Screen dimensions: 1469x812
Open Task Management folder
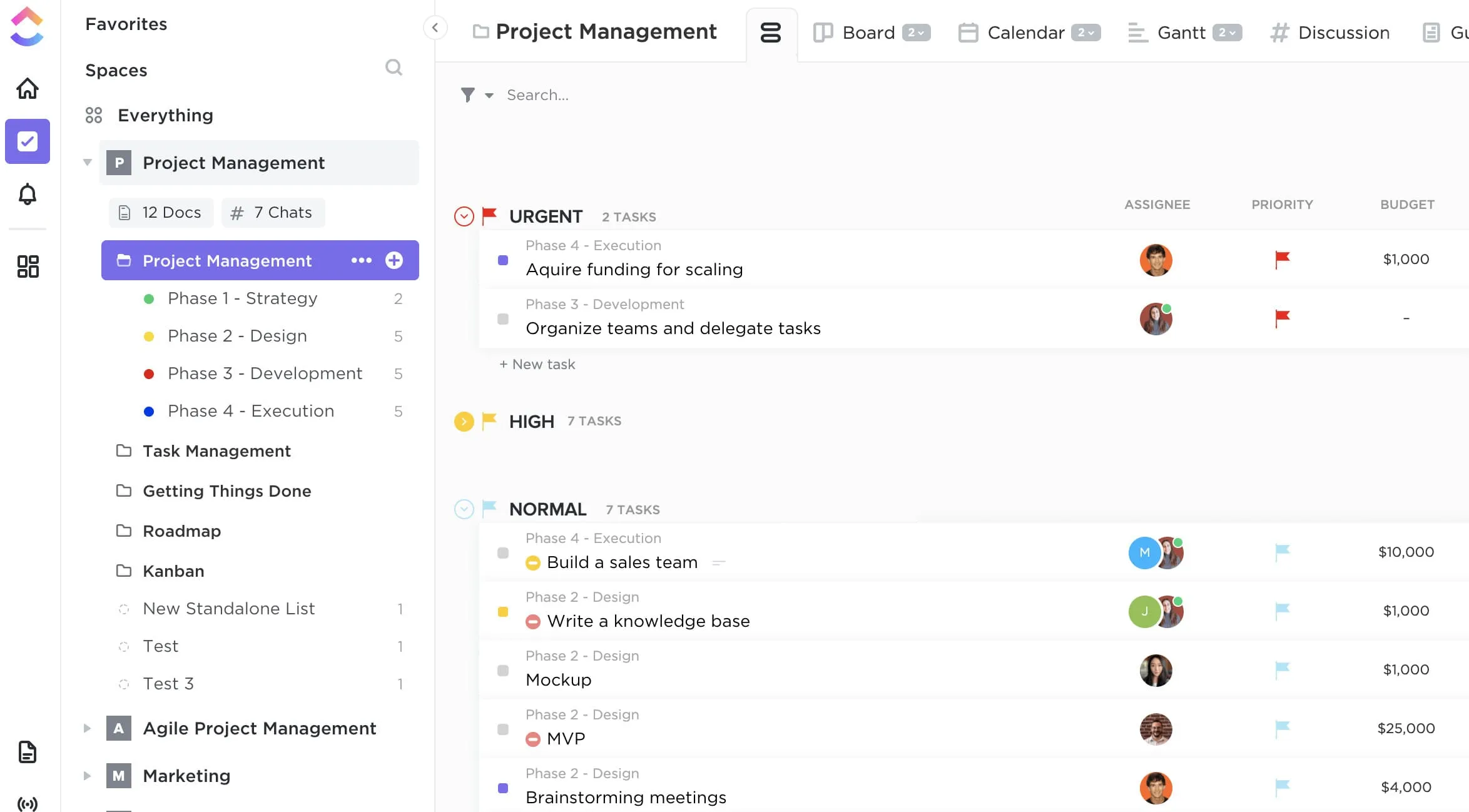coord(217,451)
